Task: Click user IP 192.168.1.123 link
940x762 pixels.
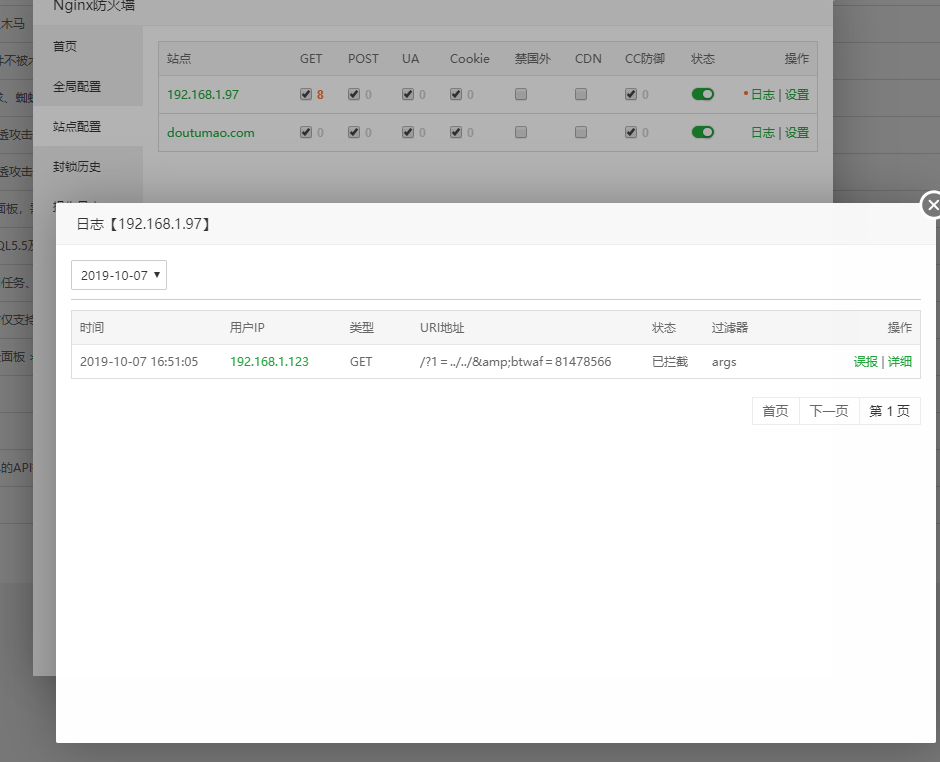Action: pyautogui.click(x=269, y=362)
